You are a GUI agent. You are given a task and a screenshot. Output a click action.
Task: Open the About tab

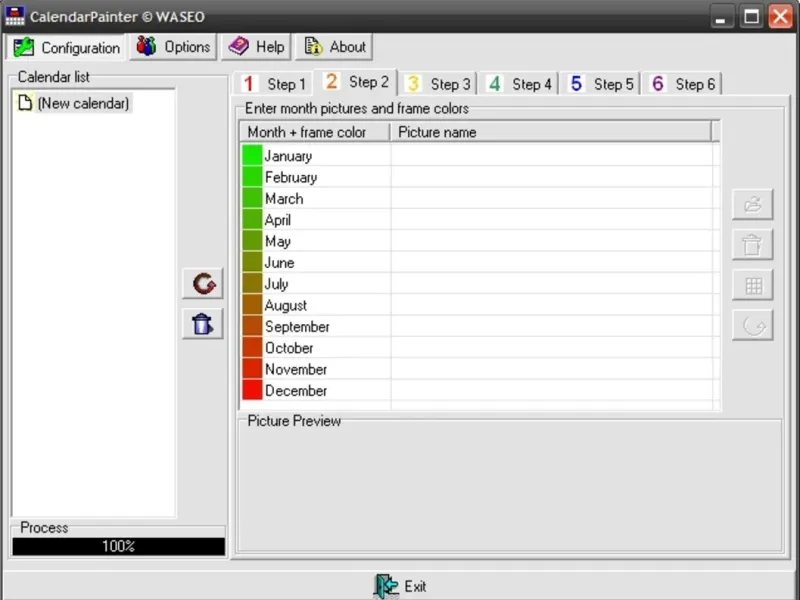pos(334,47)
